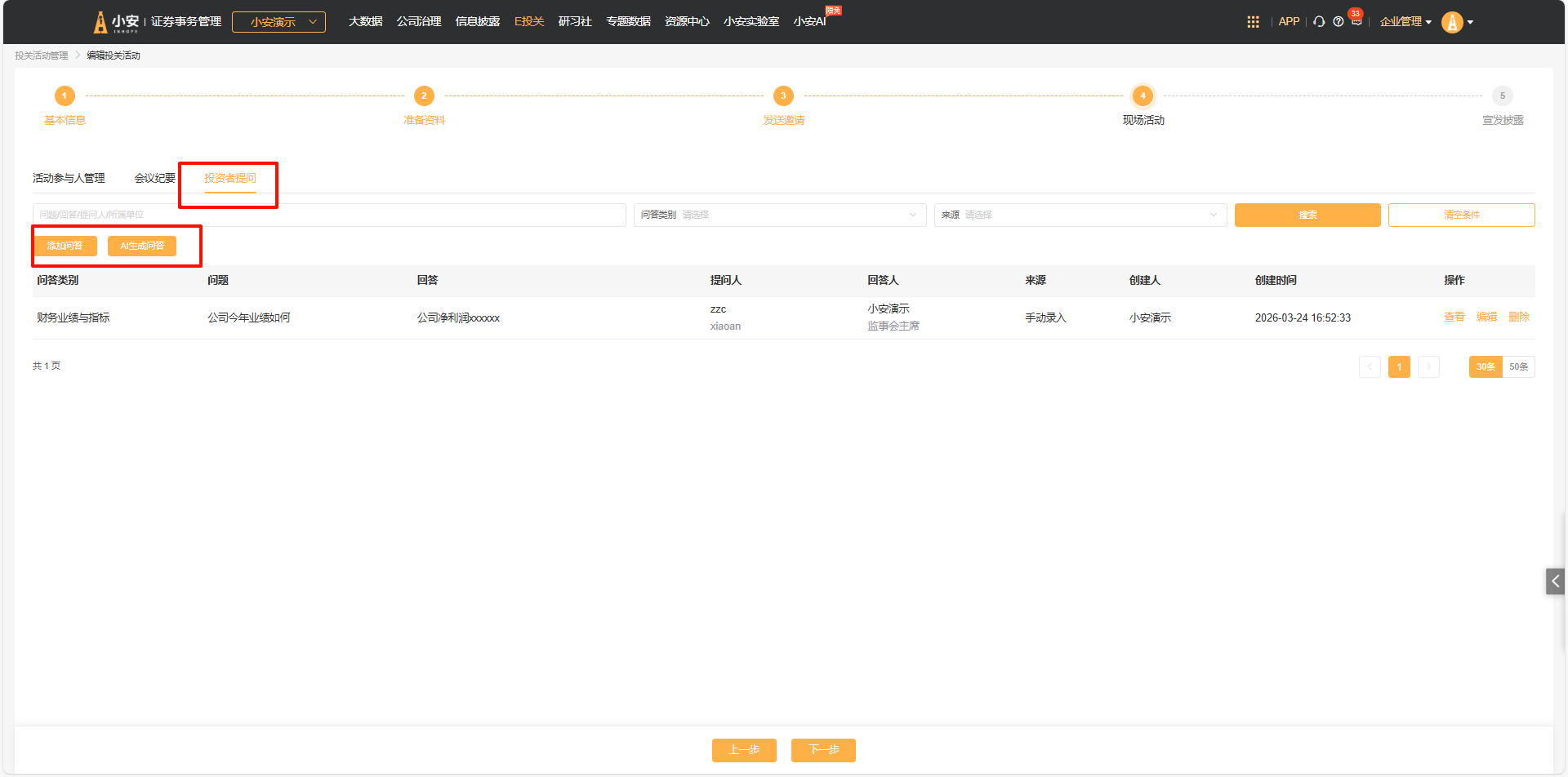
Task: Click the orange user avatar icon
Action: click(1452, 22)
